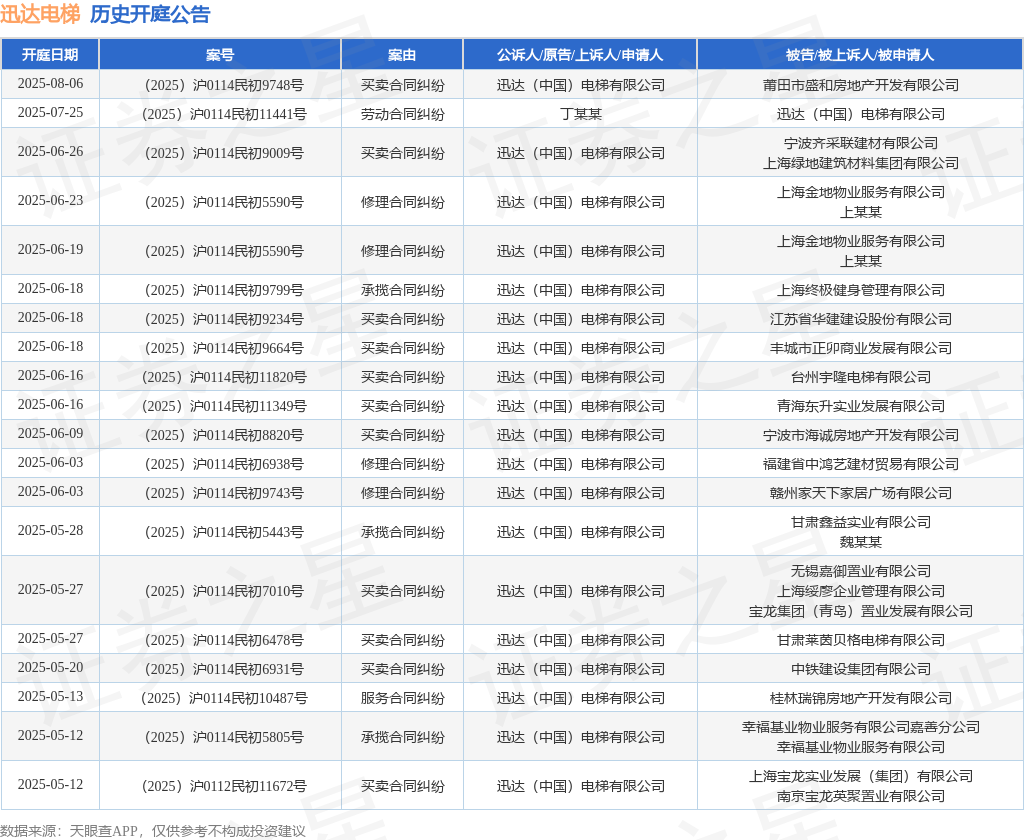Click case number 沪0114民初11820号
The image size is (1024, 840).
248,378
